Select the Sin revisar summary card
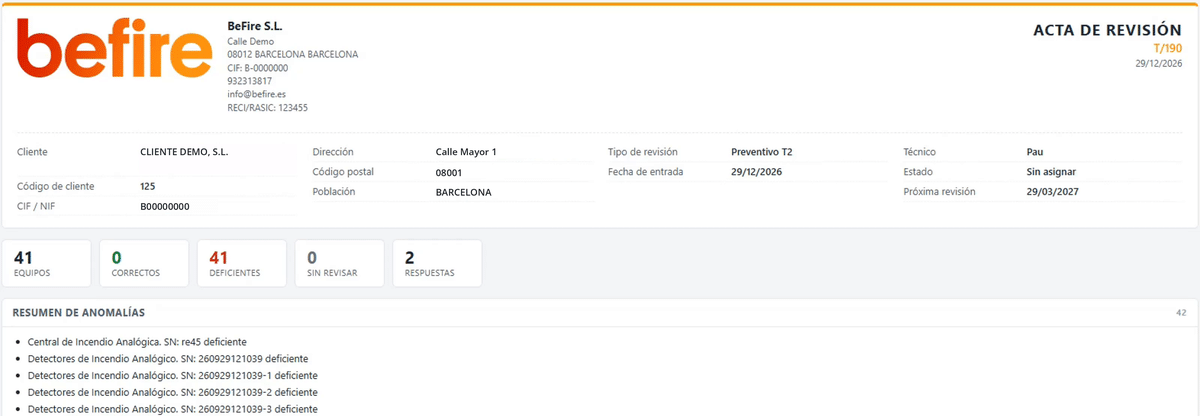This screenshot has height=416, width=1200. (x=340, y=263)
